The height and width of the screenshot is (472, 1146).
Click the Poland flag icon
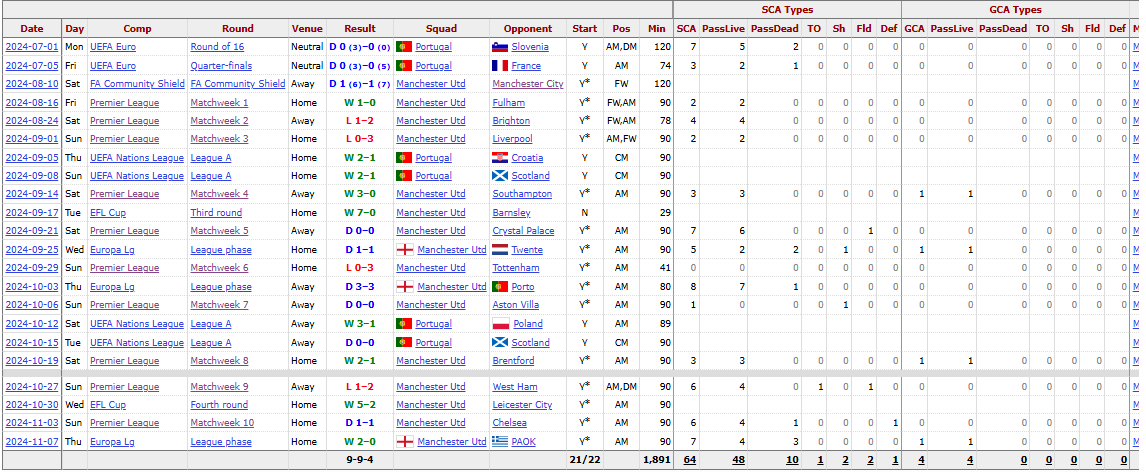tap(501, 324)
